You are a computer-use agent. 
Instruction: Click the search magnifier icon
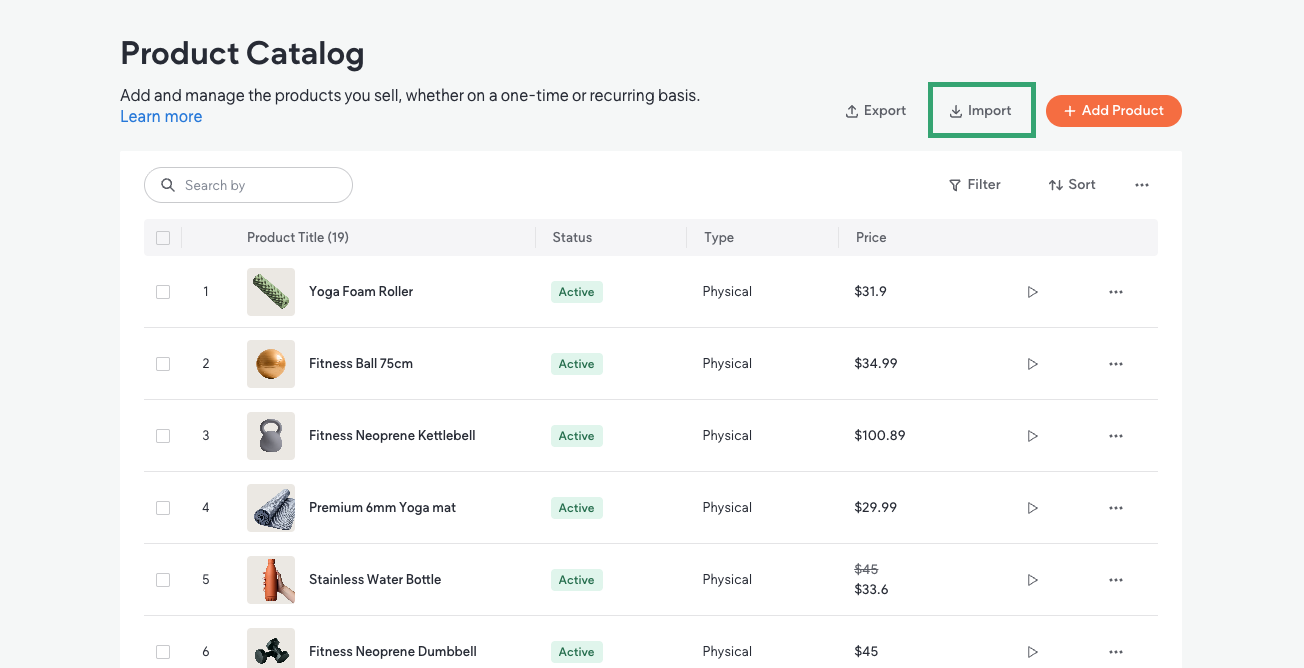tap(168, 185)
